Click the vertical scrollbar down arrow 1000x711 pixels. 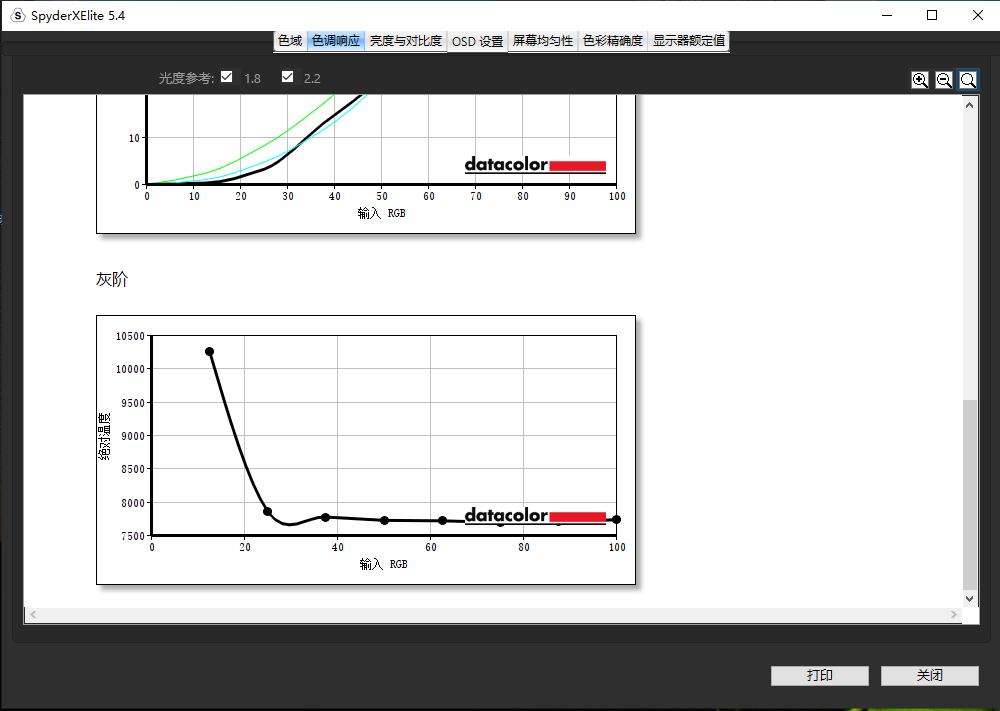[x=970, y=598]
